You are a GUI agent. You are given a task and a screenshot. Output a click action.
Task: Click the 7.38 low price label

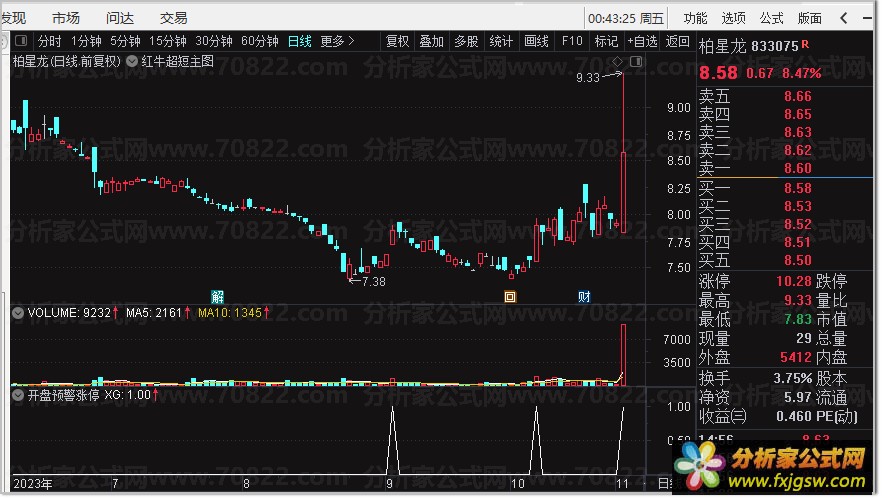tap(374, 281)
